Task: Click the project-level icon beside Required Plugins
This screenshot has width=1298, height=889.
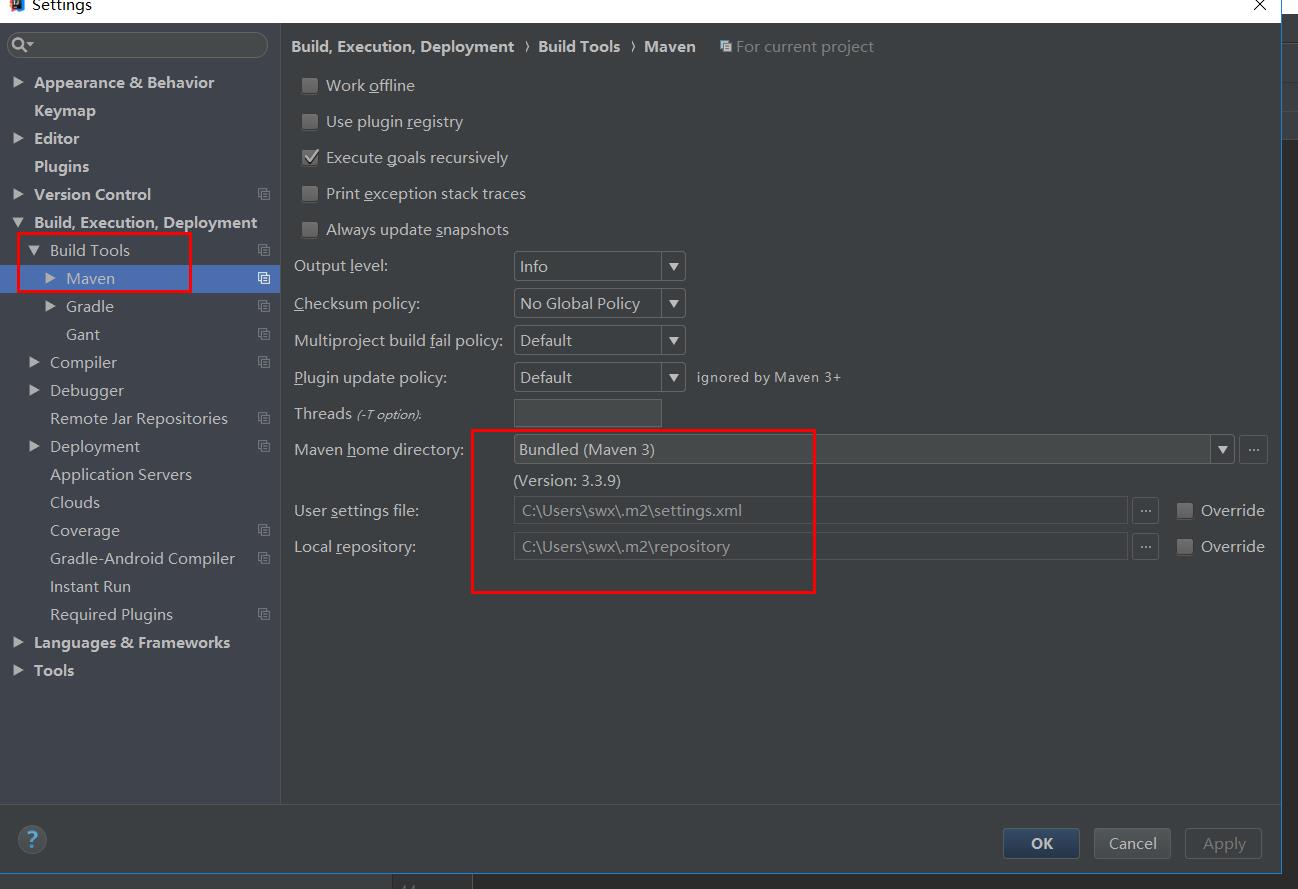Action: (x=264, y=614)
